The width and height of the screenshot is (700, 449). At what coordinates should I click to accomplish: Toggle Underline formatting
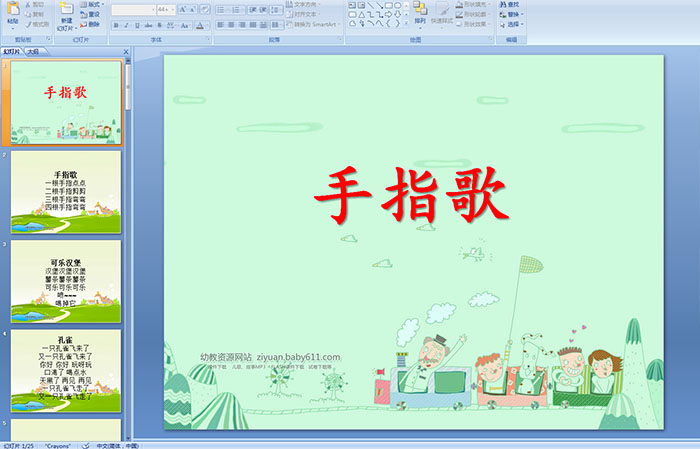[137, 25]
